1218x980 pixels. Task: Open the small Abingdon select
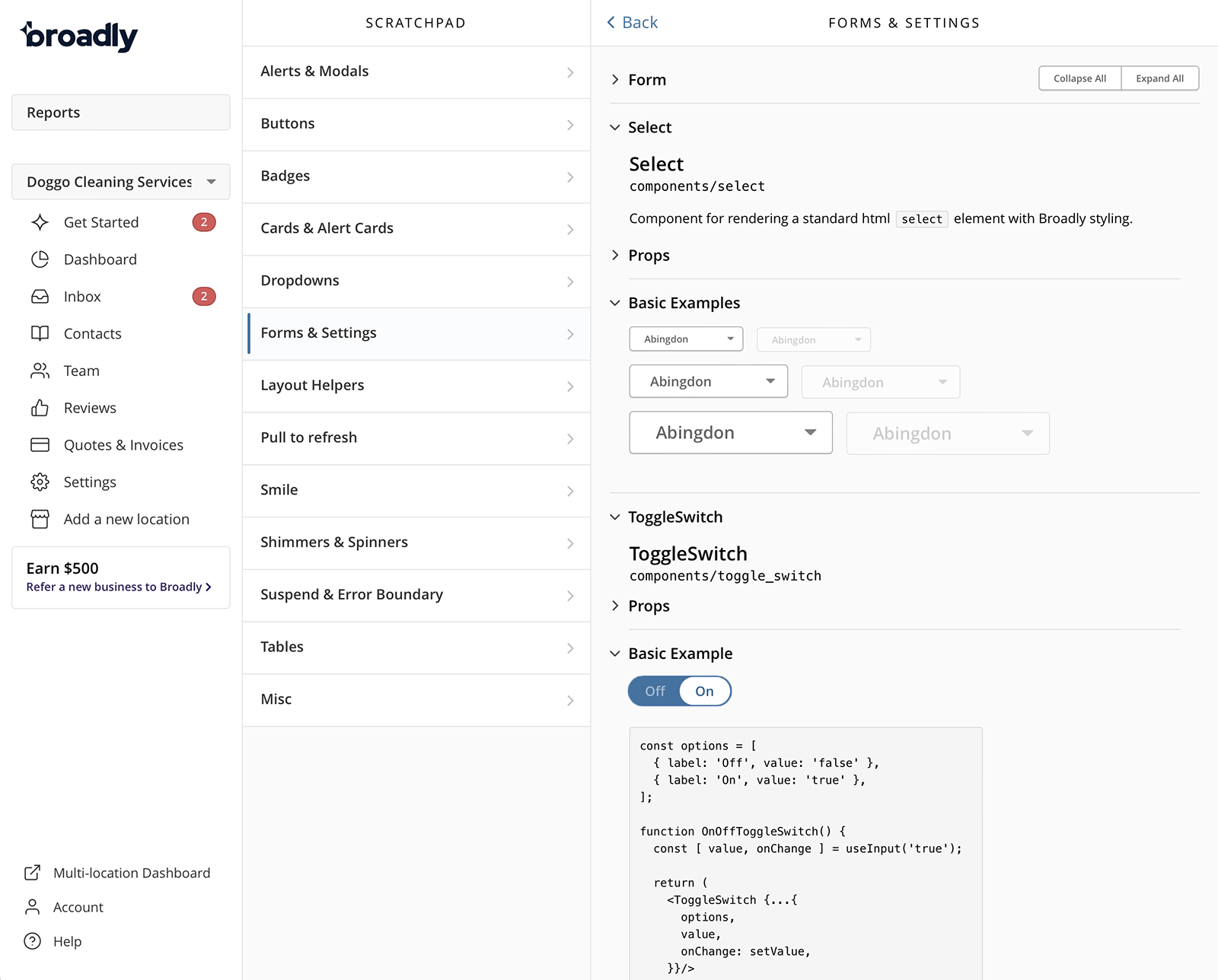point(686,339)
